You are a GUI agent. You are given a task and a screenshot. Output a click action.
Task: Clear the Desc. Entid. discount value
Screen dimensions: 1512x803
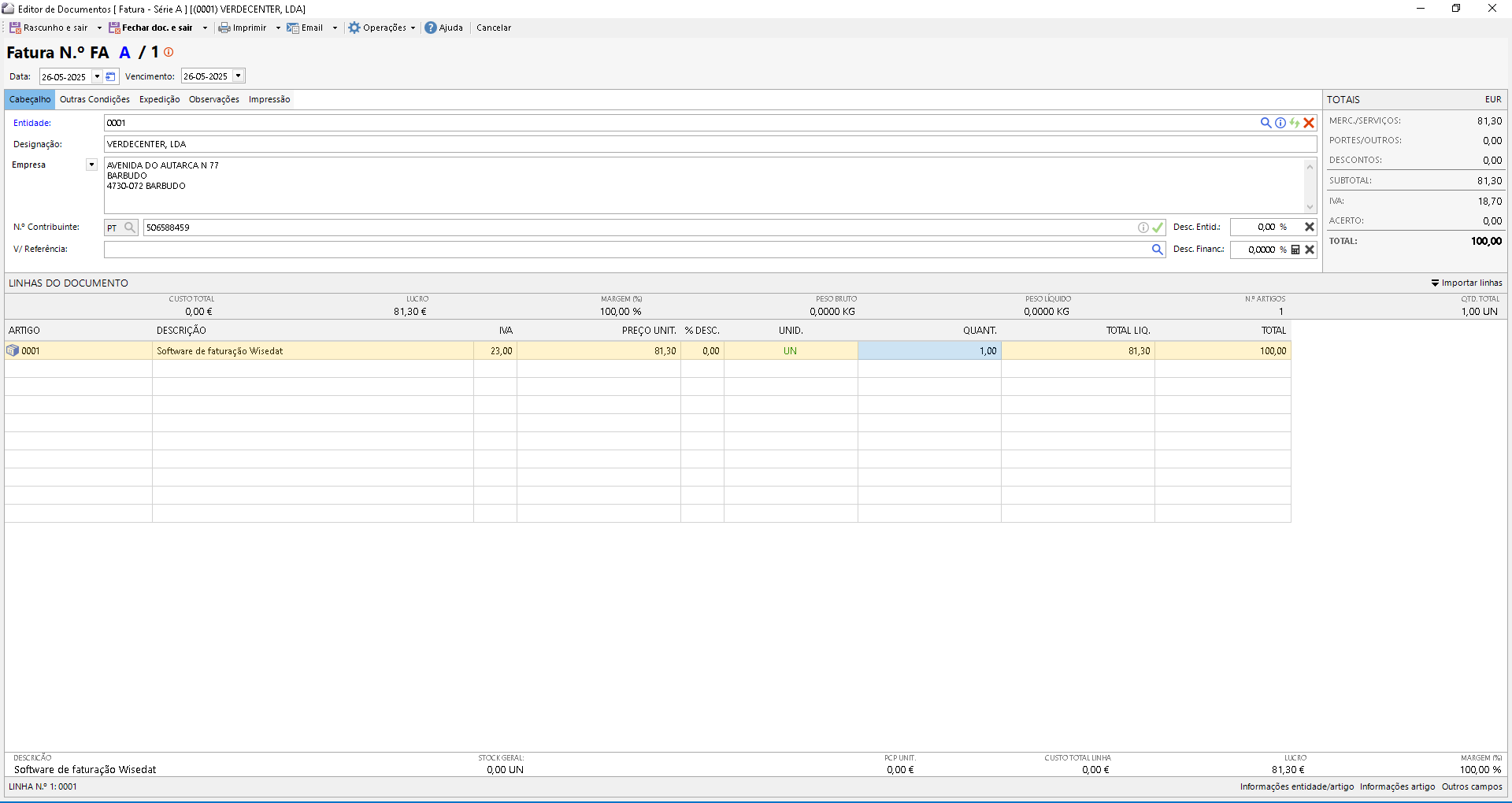click(1310, 227)
